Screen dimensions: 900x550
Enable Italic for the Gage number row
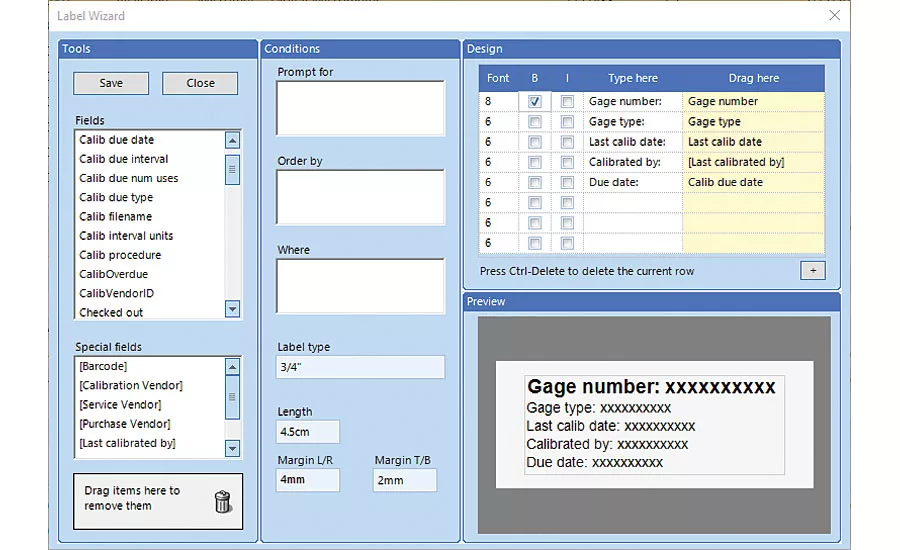pos(567,102)
